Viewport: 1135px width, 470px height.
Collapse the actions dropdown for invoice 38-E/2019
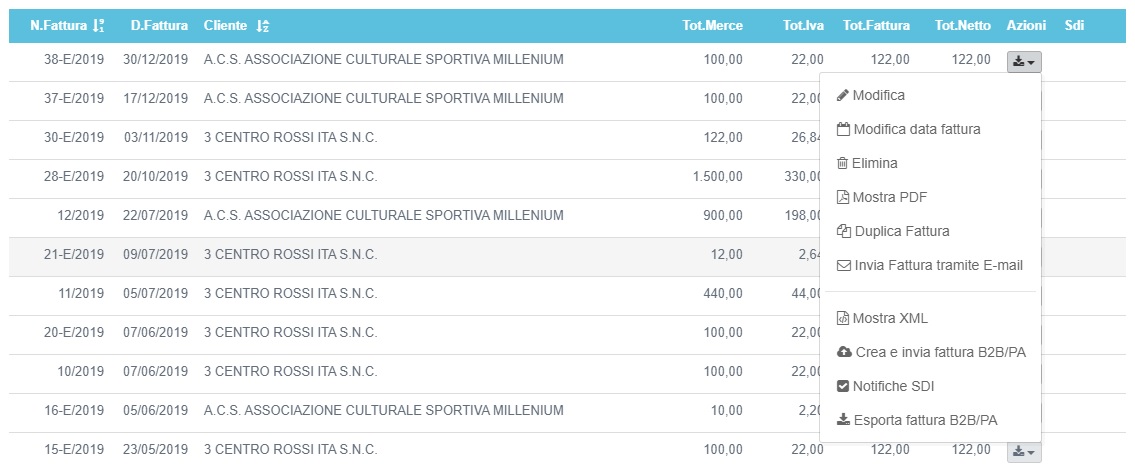click(1024, 61)
